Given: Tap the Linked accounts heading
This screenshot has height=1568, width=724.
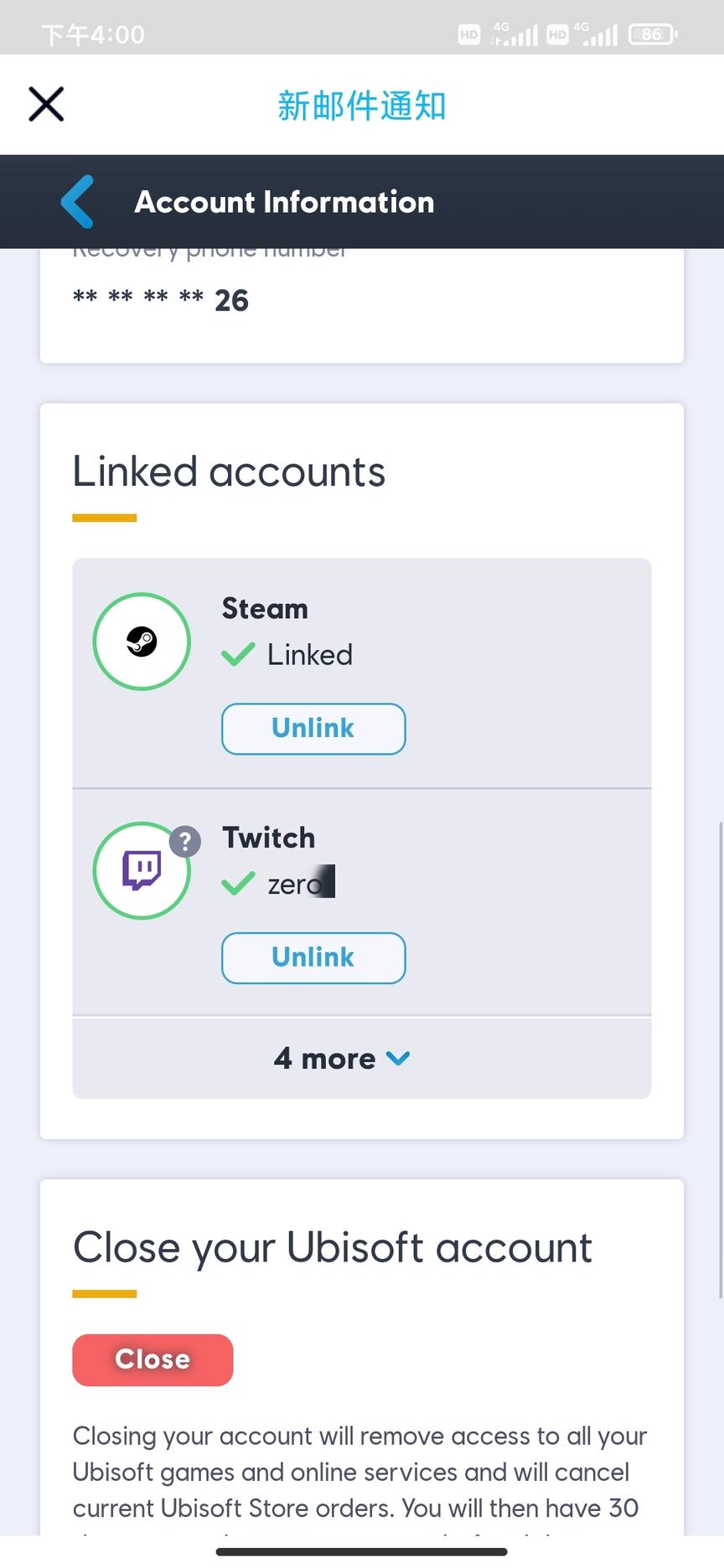Looking at the screenshot, I should (229, 472).
